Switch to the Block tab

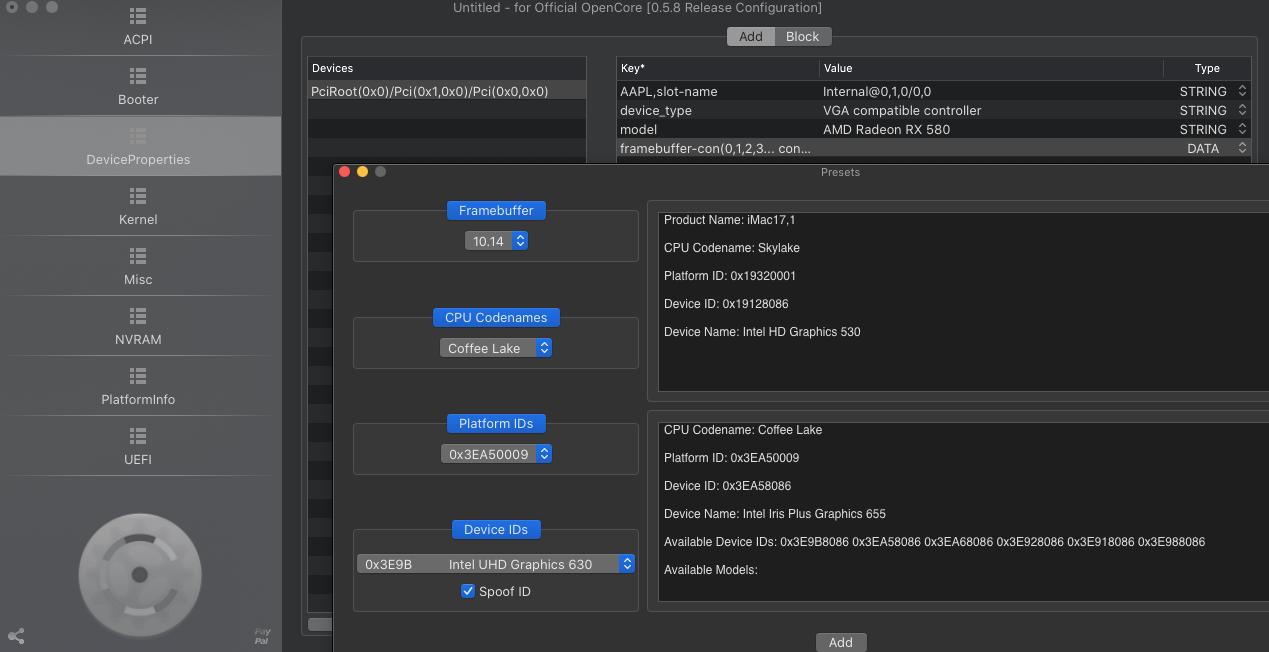click(802, 37)
